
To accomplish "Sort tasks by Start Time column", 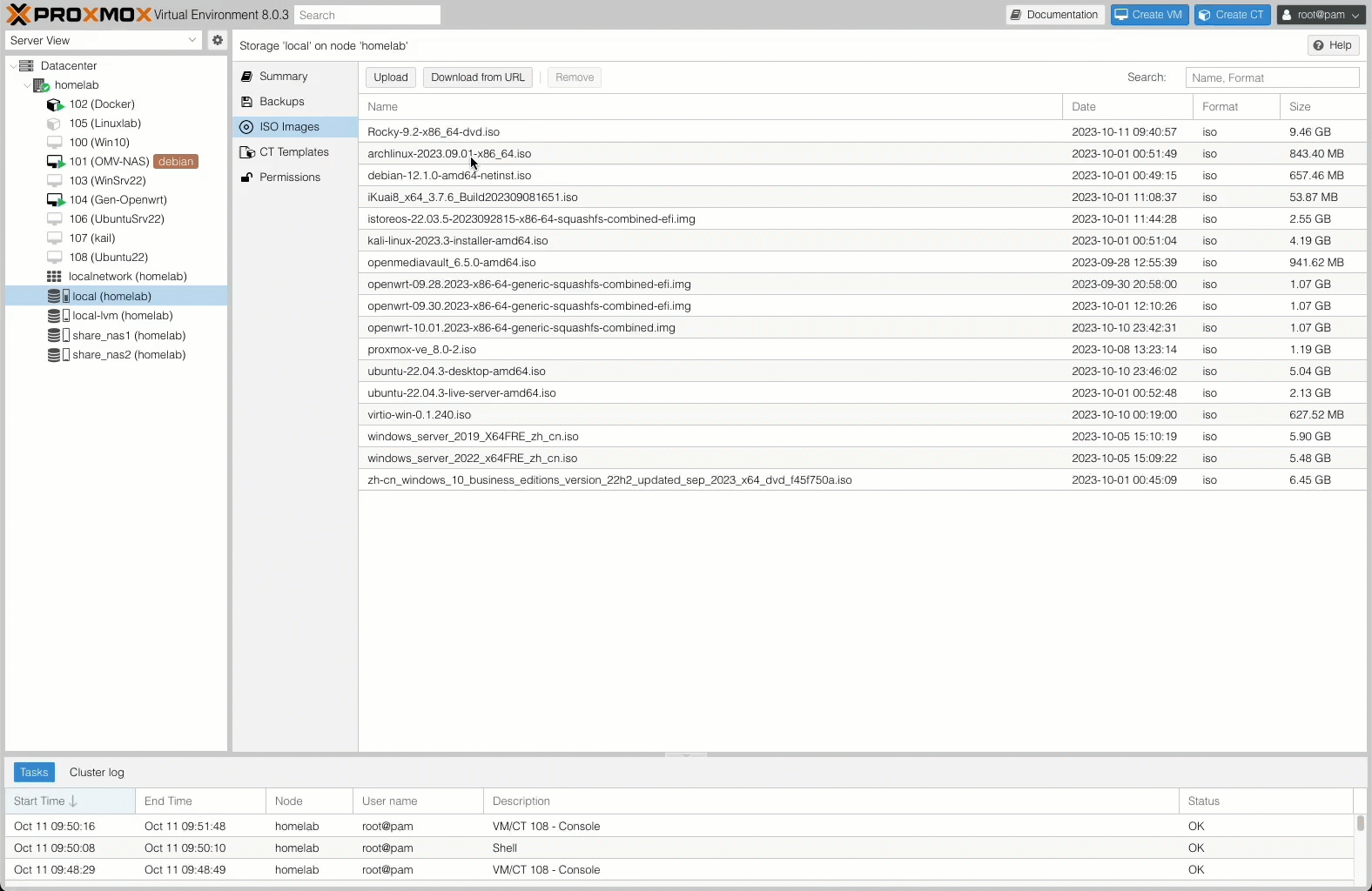I will coord(70,801).
